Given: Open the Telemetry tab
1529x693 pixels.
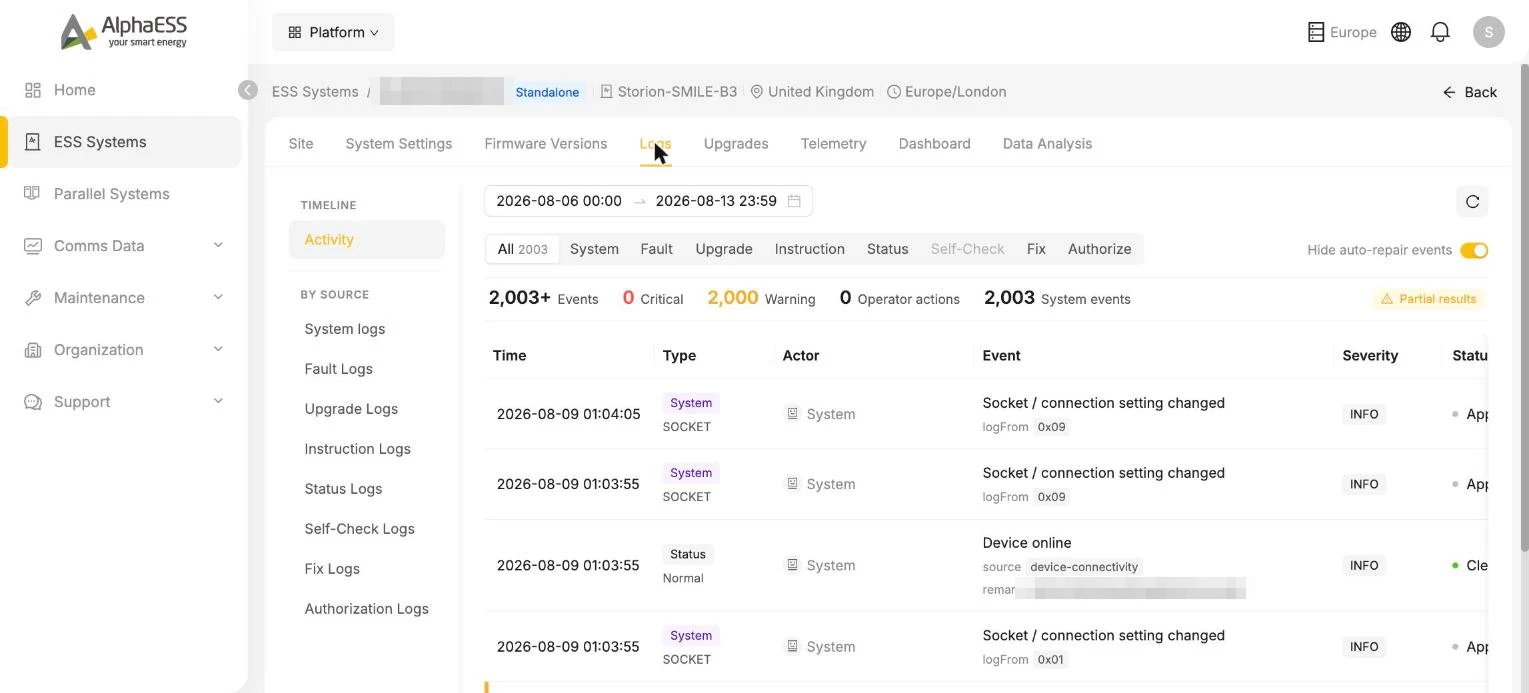Looking at the screenshot, I should click(833, 144).
